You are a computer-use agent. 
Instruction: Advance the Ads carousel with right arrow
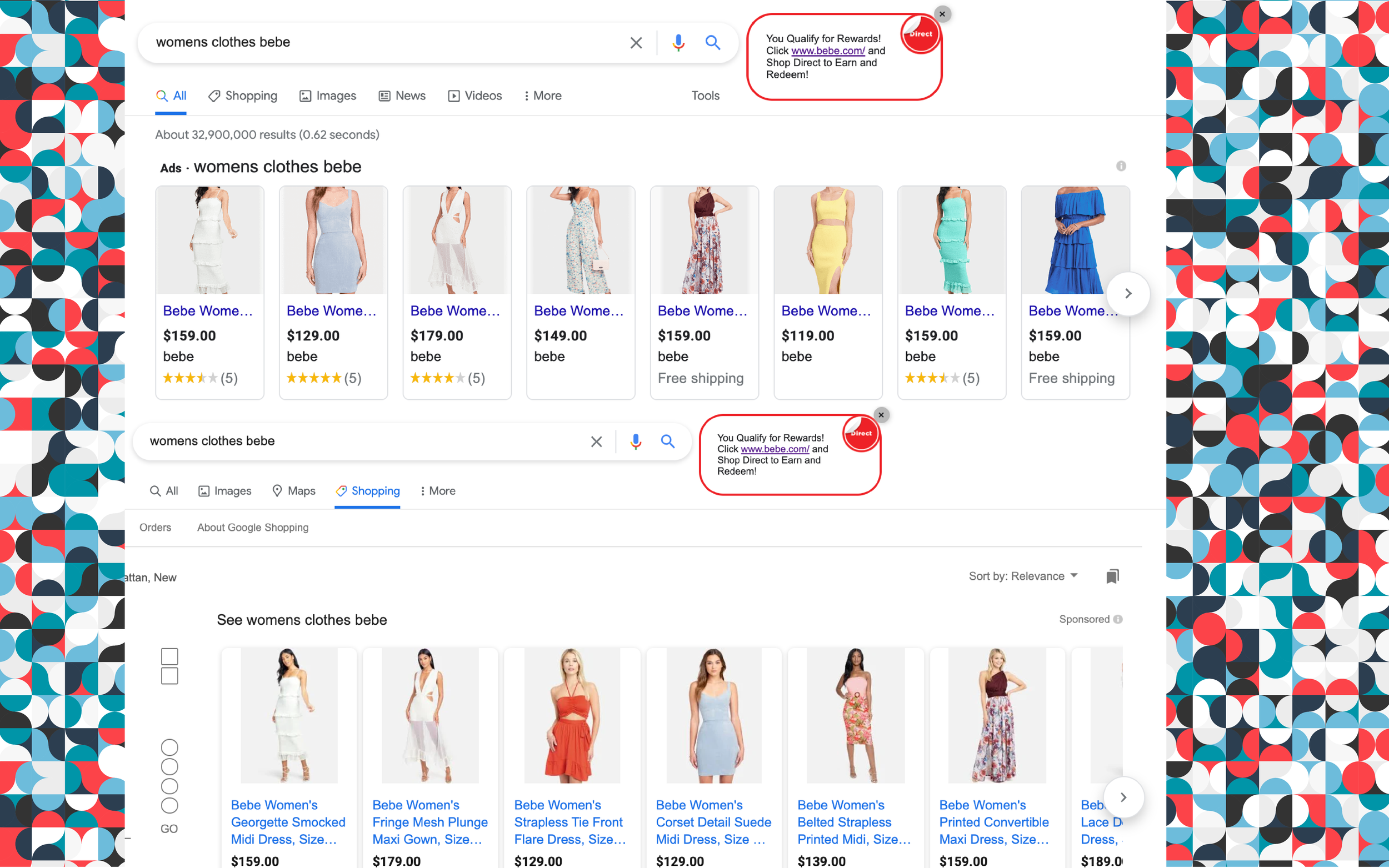pyautogui.click(x=1128, y=293)
